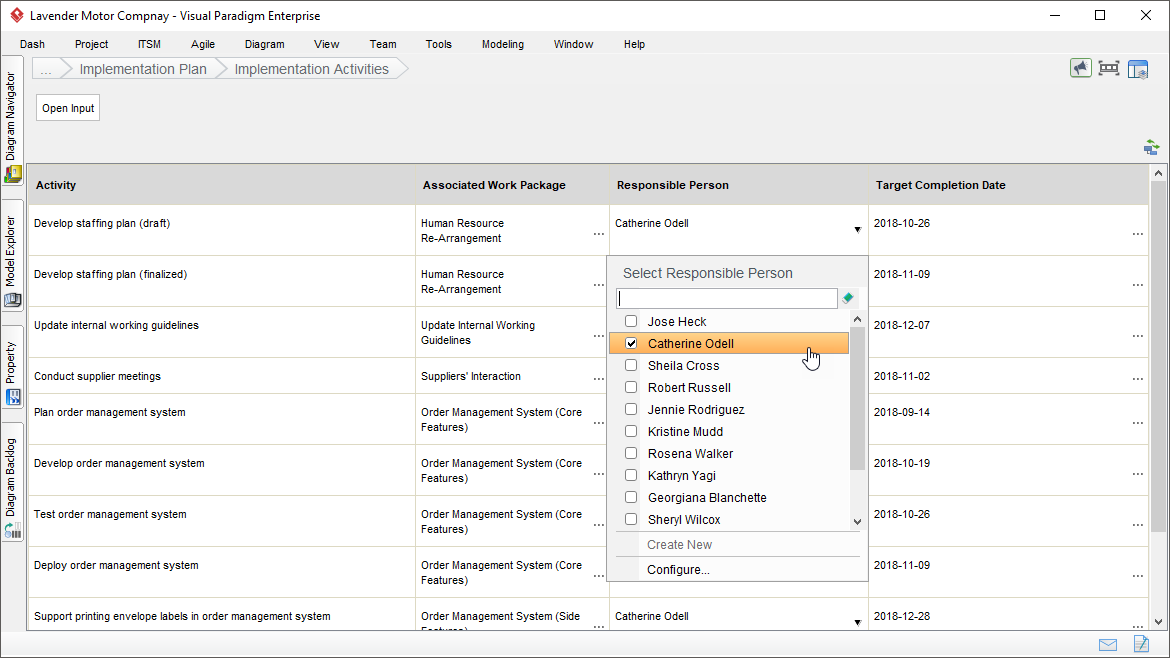Click the note document icon in status bar

(x=1141, y=644)
